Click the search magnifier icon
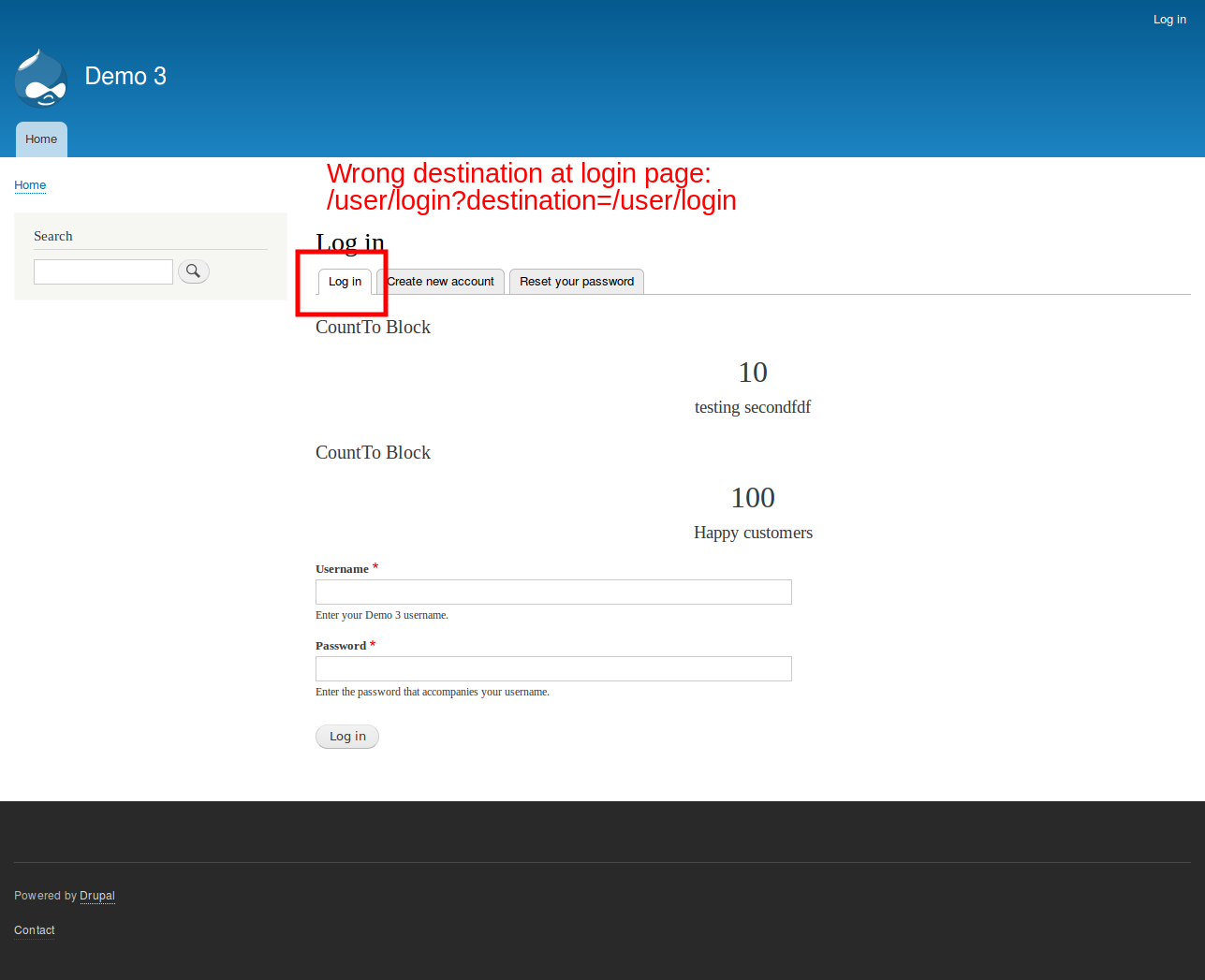Image resolution: width=1205 pixels, height=980 pixels. [193, 271]
